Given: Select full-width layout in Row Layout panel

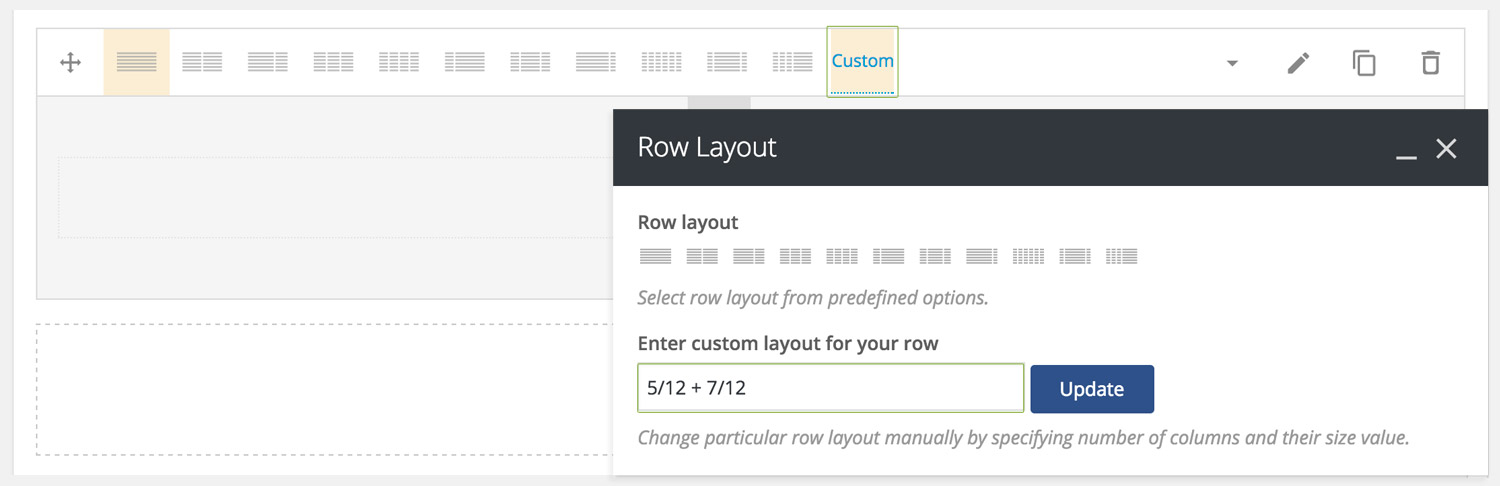Looking at the screenshot, I should 656,257.
